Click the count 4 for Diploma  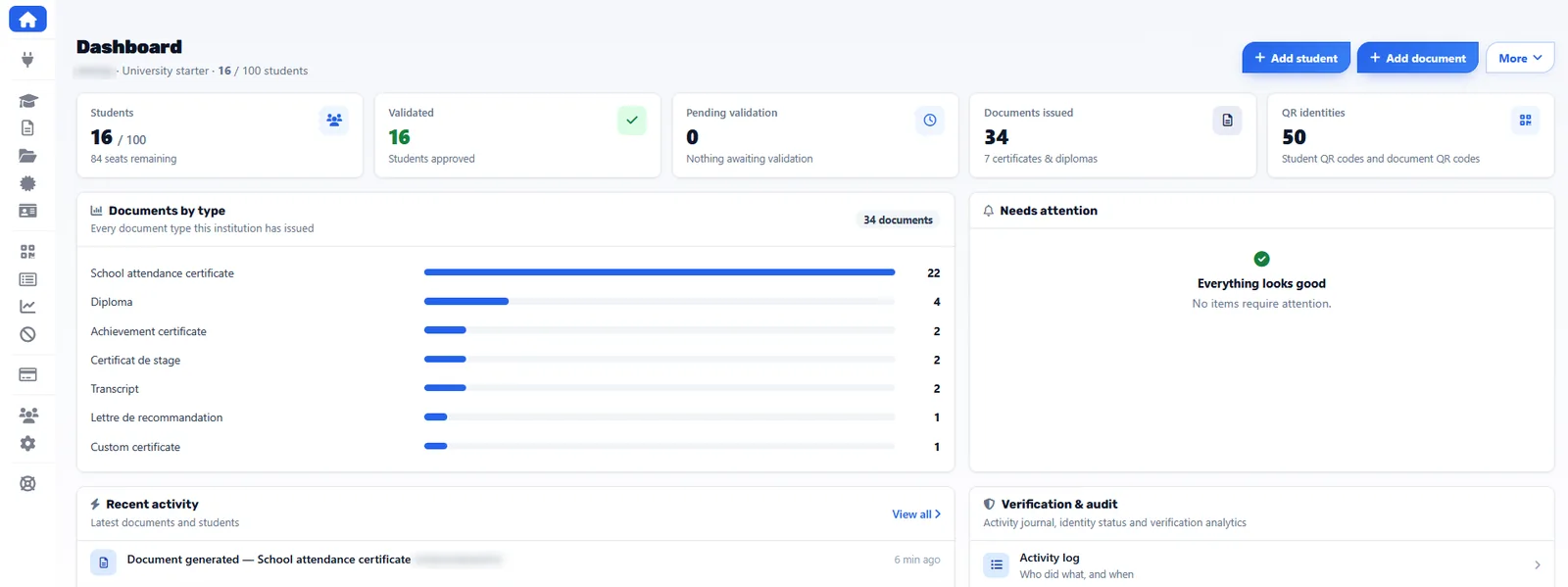pyautogui.click(x=937, y=302)
